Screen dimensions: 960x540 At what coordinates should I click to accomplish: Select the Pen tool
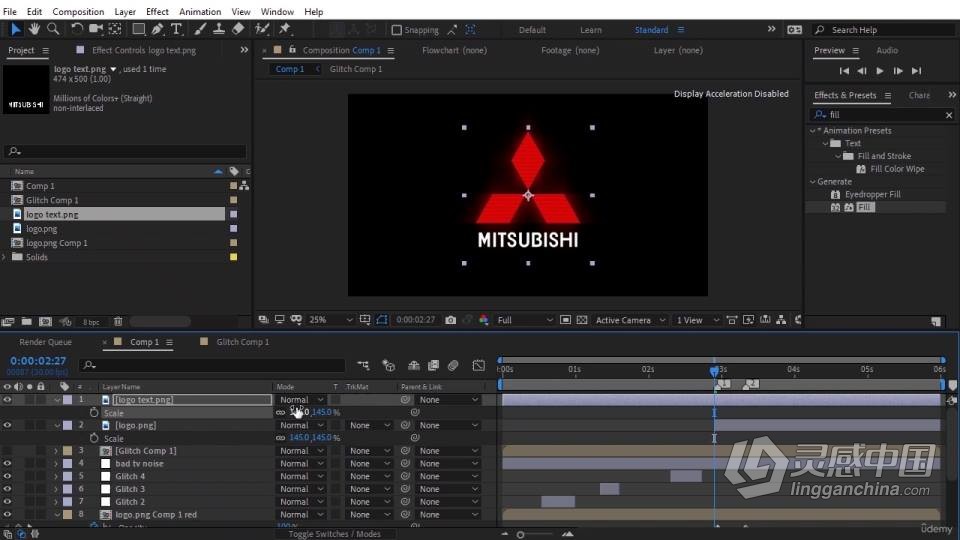[x=157, y=29]
